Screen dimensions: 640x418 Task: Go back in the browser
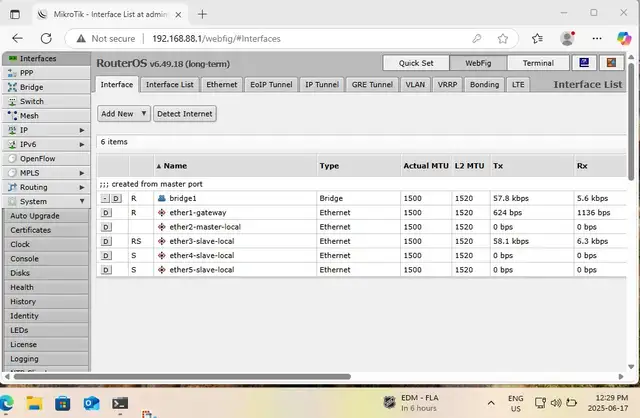(x=18, y=38)
